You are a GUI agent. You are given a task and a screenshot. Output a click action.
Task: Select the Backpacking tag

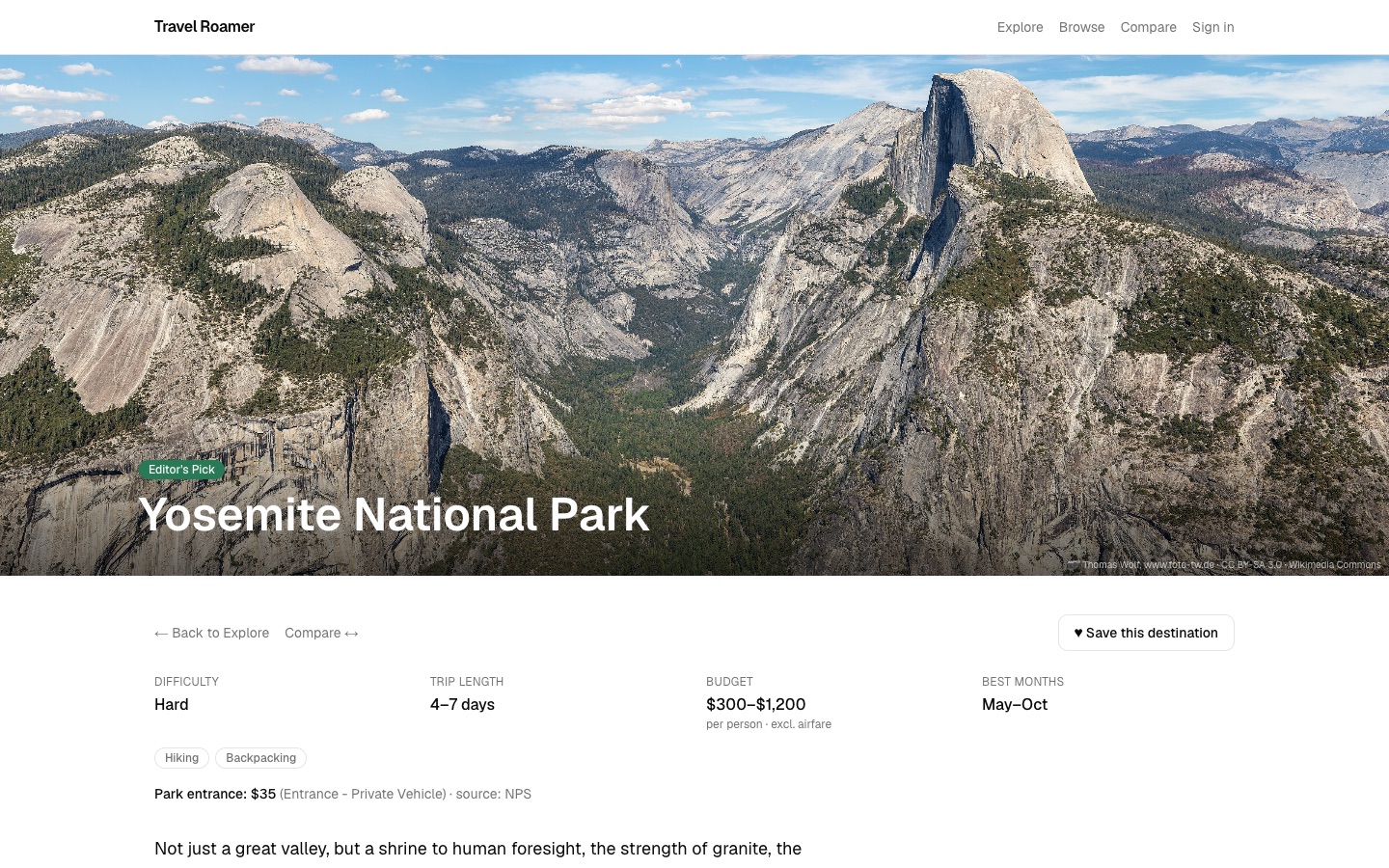pos(260,758)
